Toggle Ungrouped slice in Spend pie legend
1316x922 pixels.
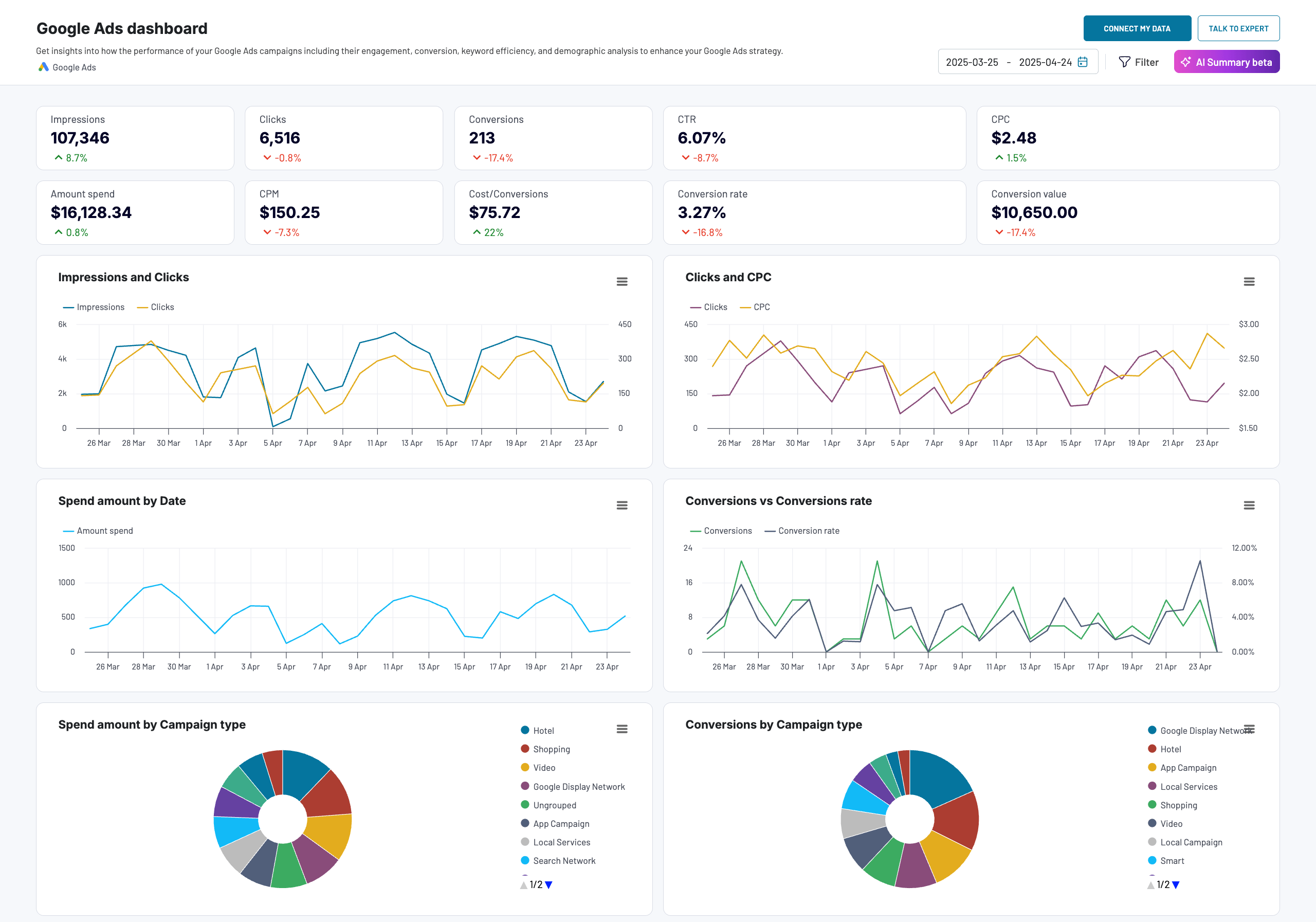pos(549,805)
